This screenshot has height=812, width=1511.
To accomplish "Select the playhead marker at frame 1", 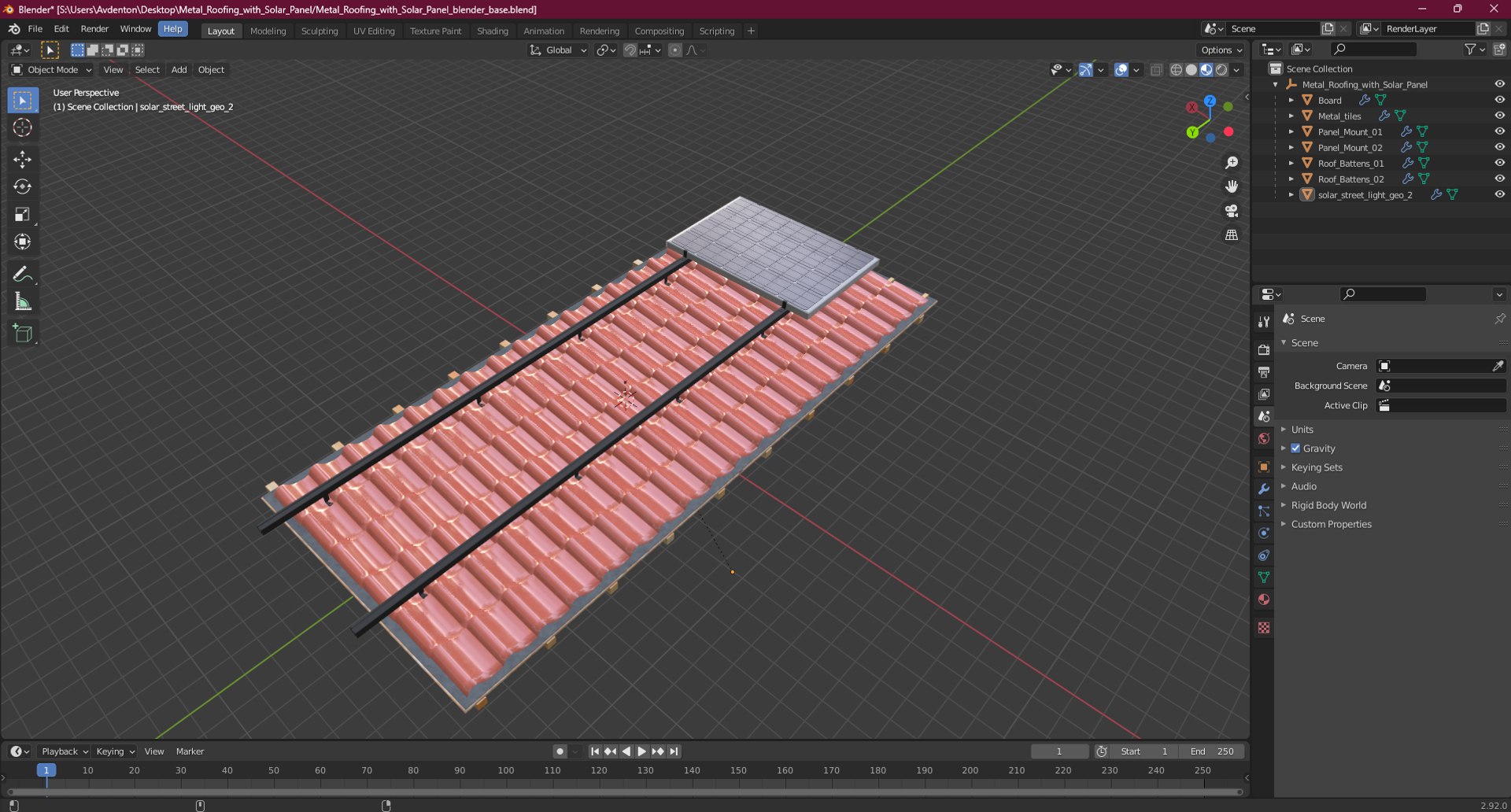I will click(46, 770).
